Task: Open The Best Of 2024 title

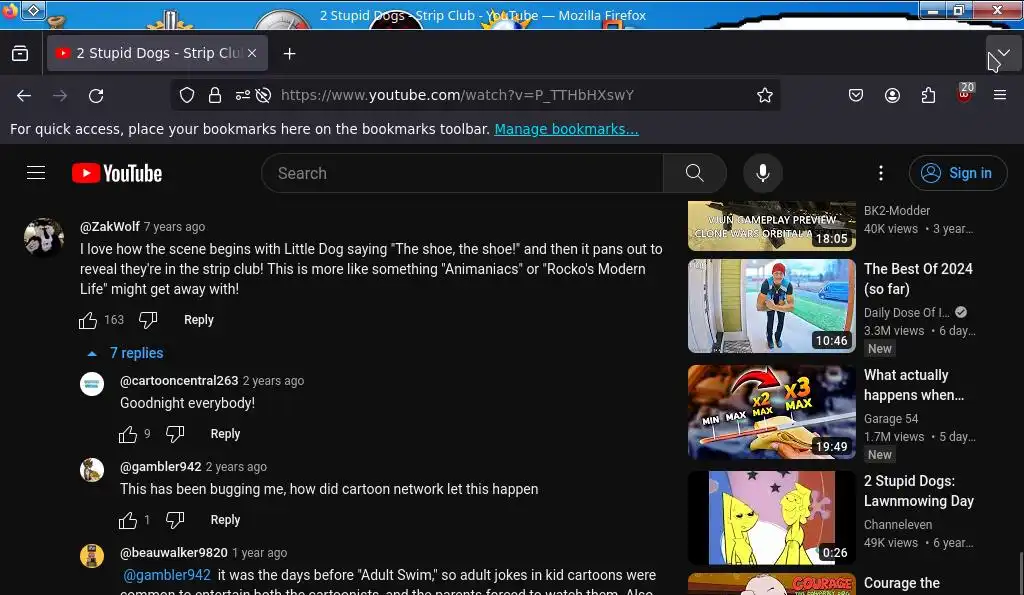Action: 918,279
